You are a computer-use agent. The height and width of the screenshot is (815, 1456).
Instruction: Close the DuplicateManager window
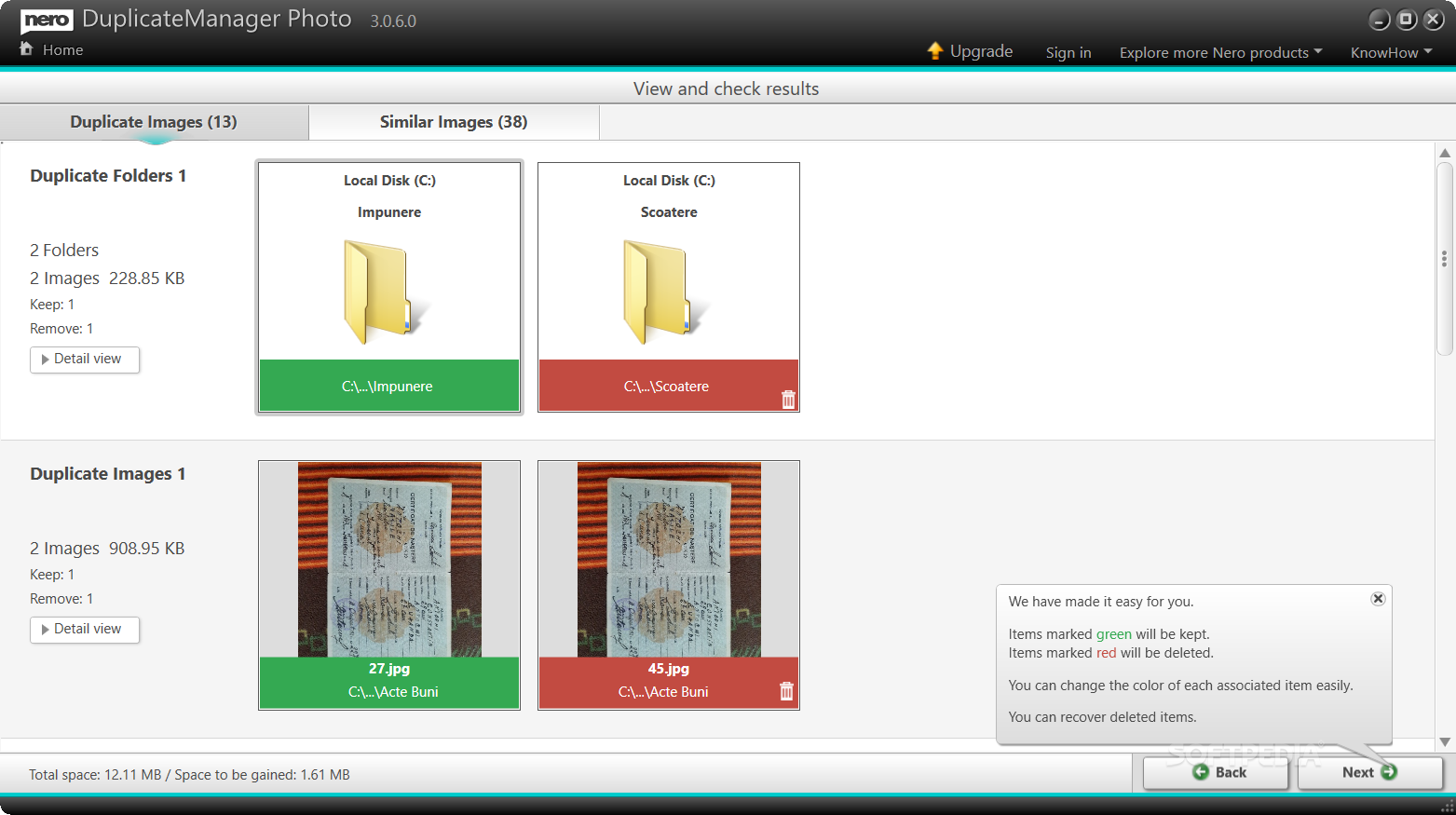1434,20
